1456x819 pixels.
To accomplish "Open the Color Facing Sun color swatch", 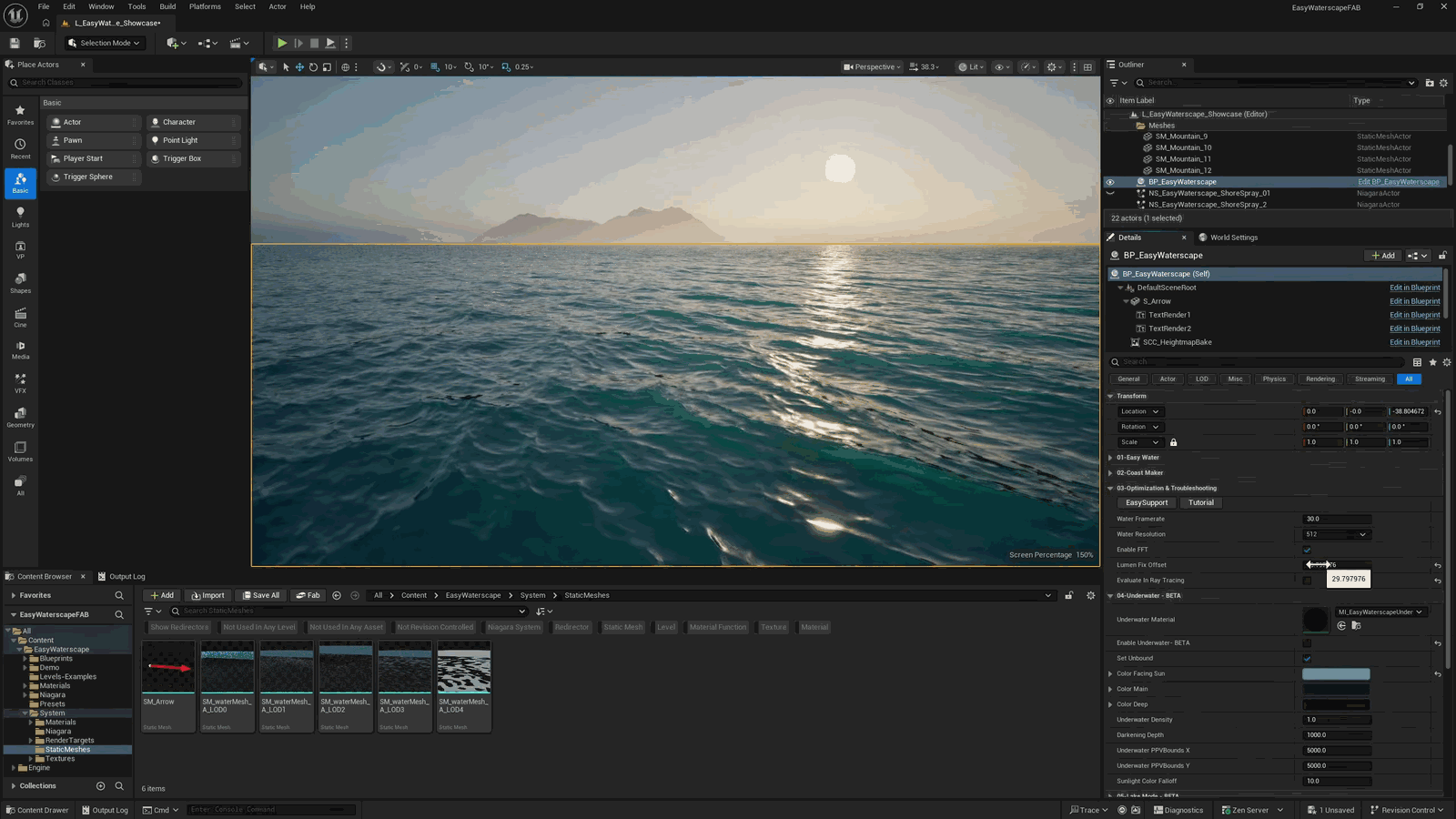I will tap(1336, 674).
